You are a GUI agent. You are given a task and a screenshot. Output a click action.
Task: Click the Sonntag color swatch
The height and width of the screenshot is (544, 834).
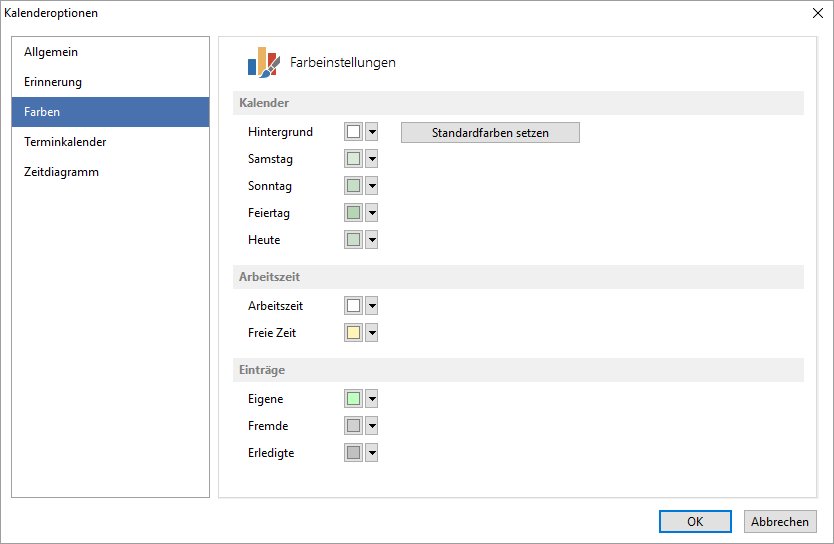pyautogui.click(x=353, y=186)
